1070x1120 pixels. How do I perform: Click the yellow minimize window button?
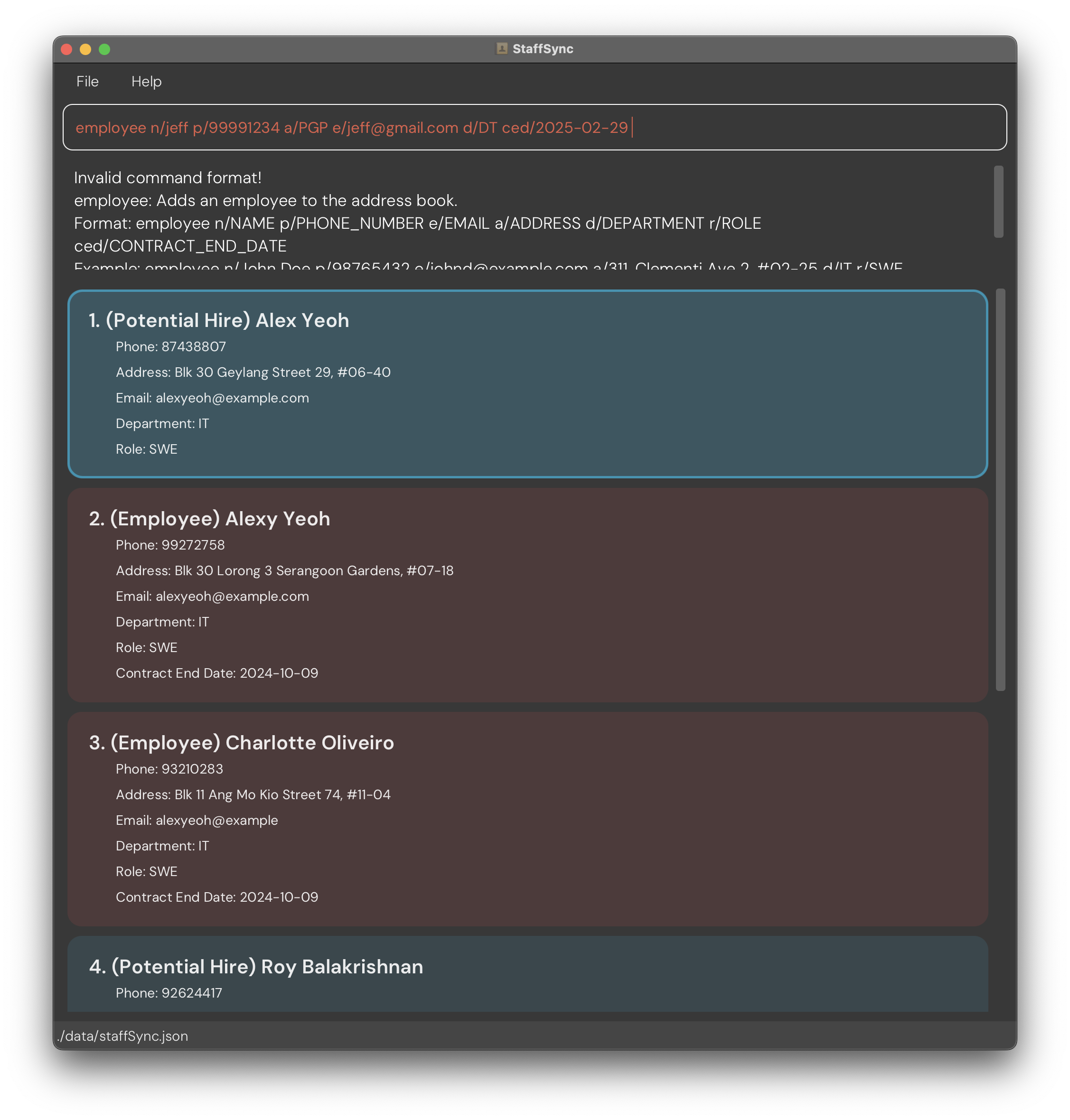85,49
